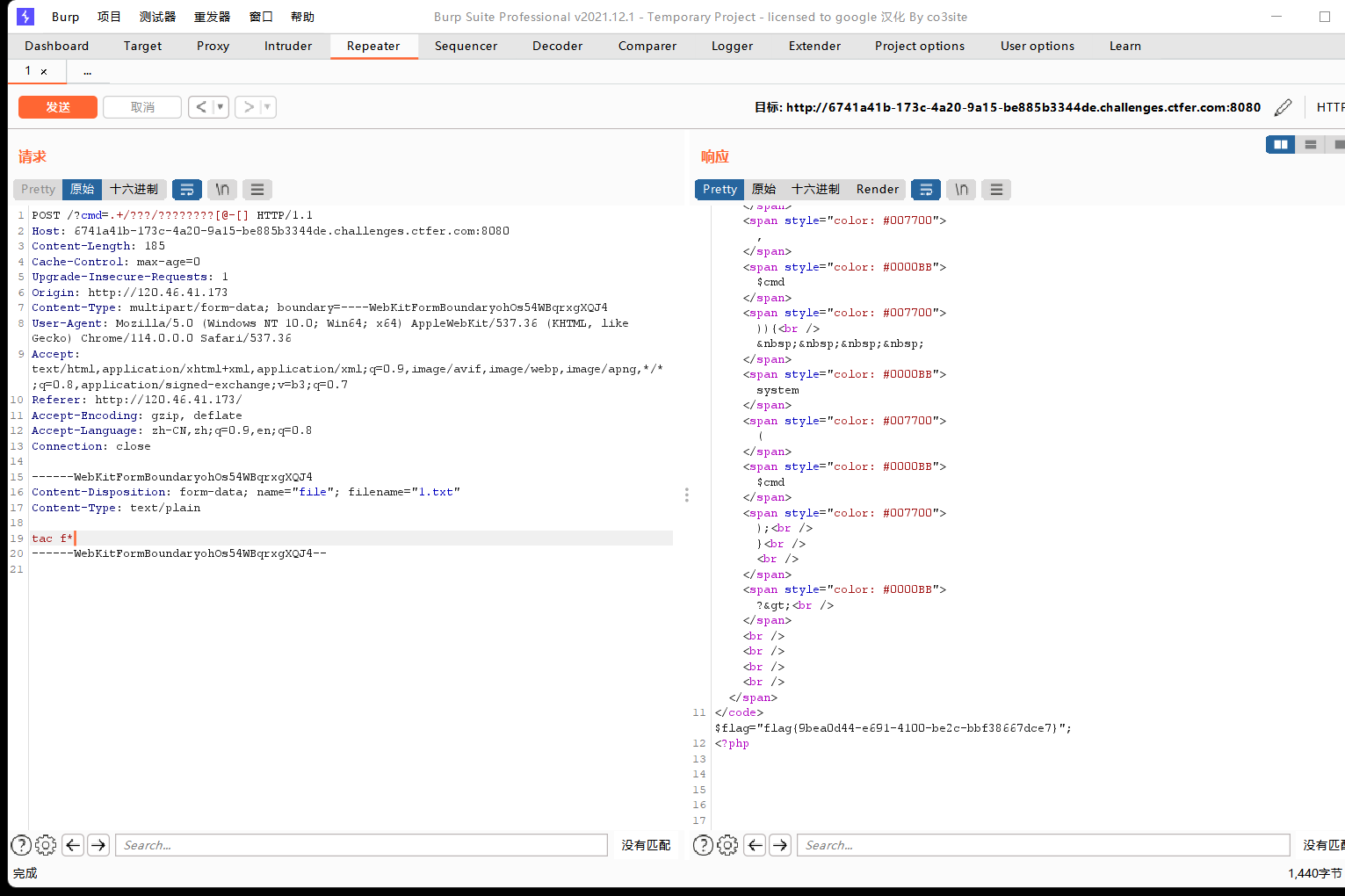The height and width of the screenshot is (896, 1345).
Task: Click the orange 发送 send button
Action: click(58, 107)
